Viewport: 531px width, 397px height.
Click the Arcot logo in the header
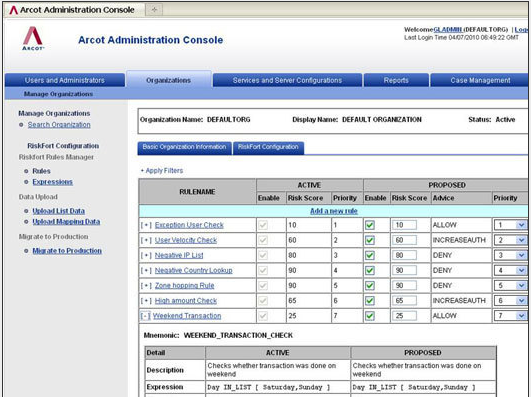(x=33, y=38)
